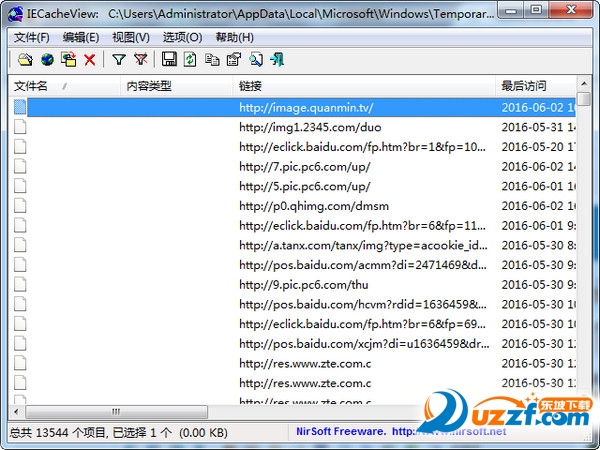
Task: Select row eclick.baidu.com/fp.htm?br=6&fp=69...
Action: click(292, 324)
